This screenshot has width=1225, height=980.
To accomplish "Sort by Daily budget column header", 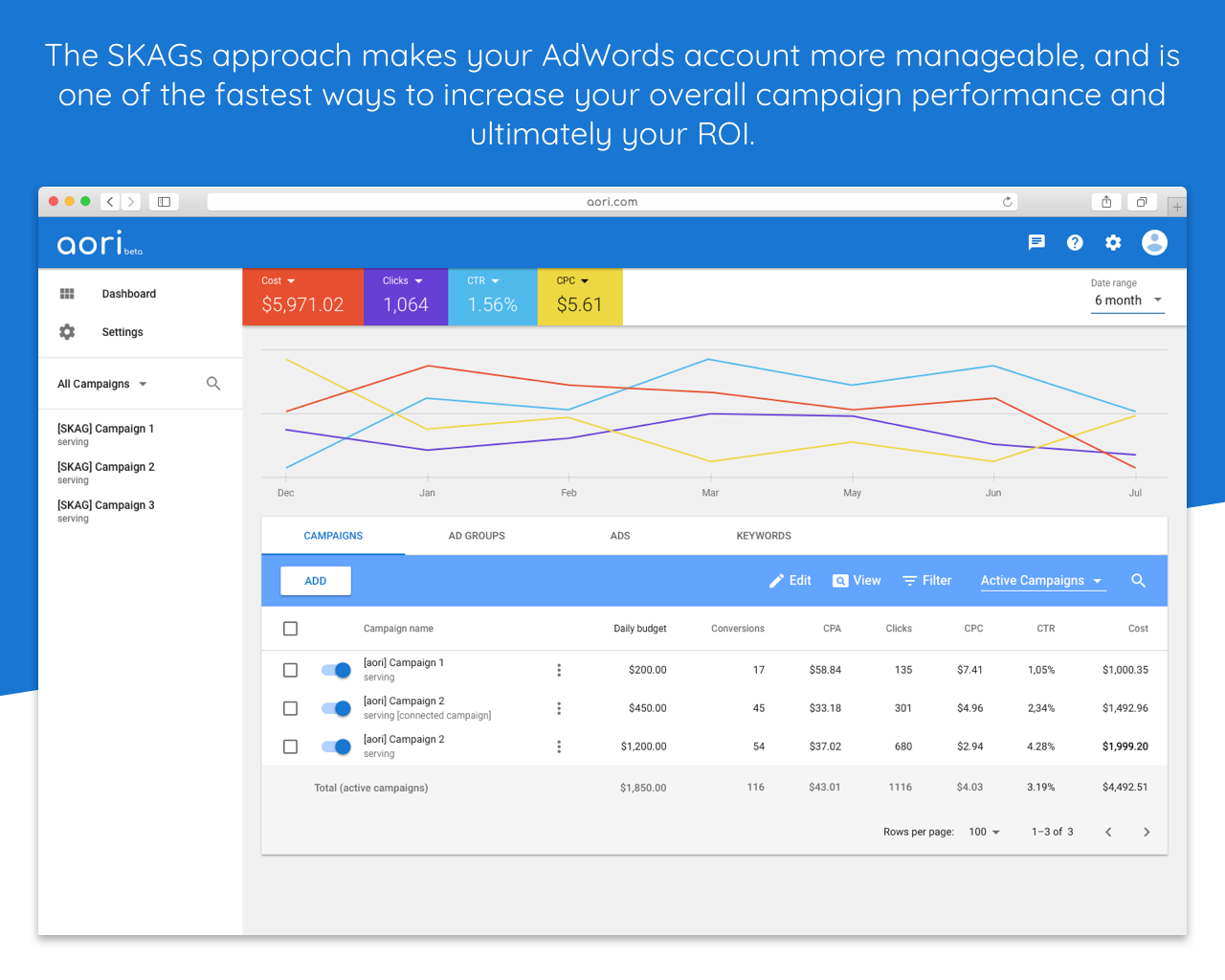I will click(x=640, y=629).
